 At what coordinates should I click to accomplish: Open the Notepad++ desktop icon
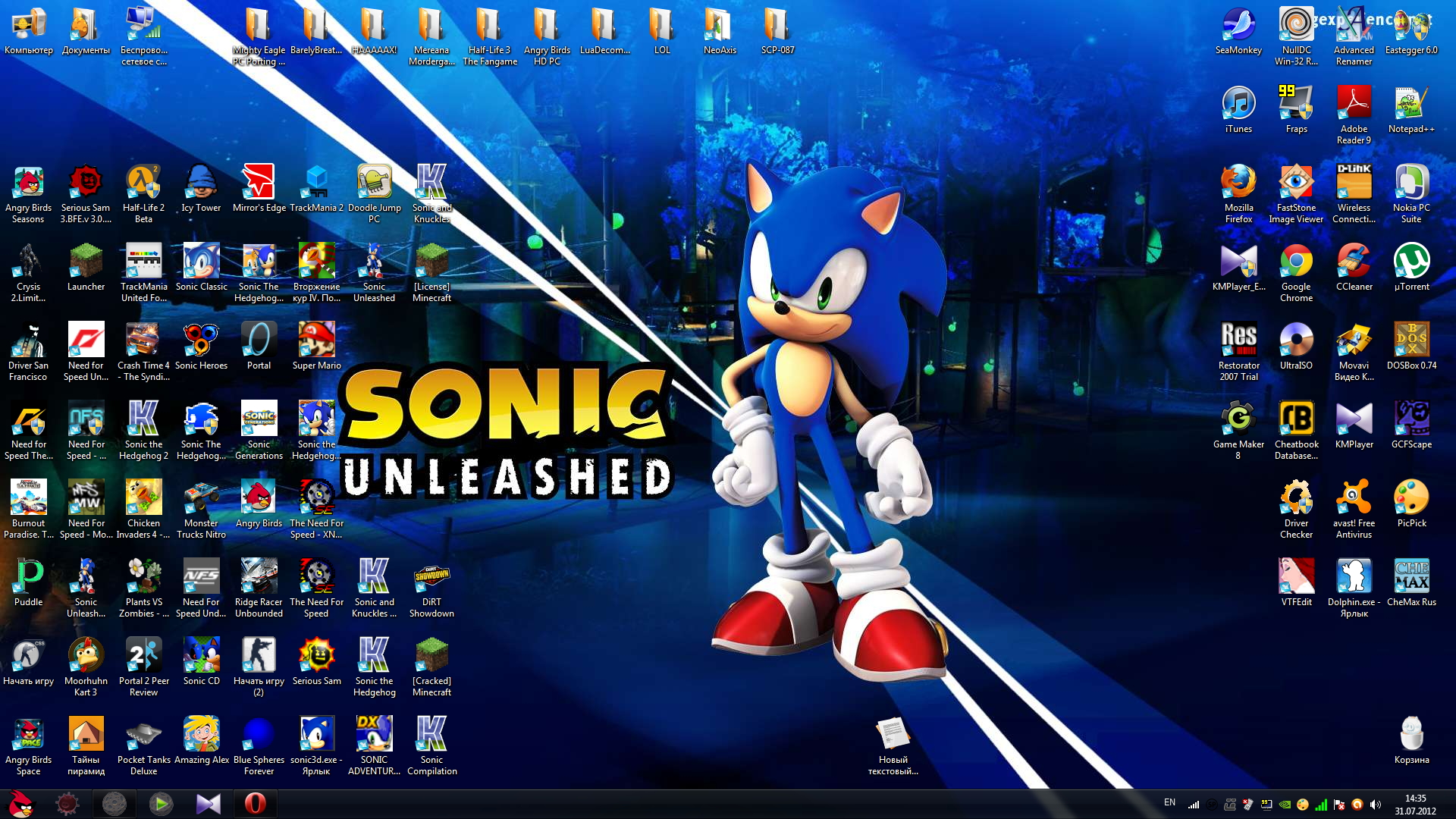[x=1411, y=105]
